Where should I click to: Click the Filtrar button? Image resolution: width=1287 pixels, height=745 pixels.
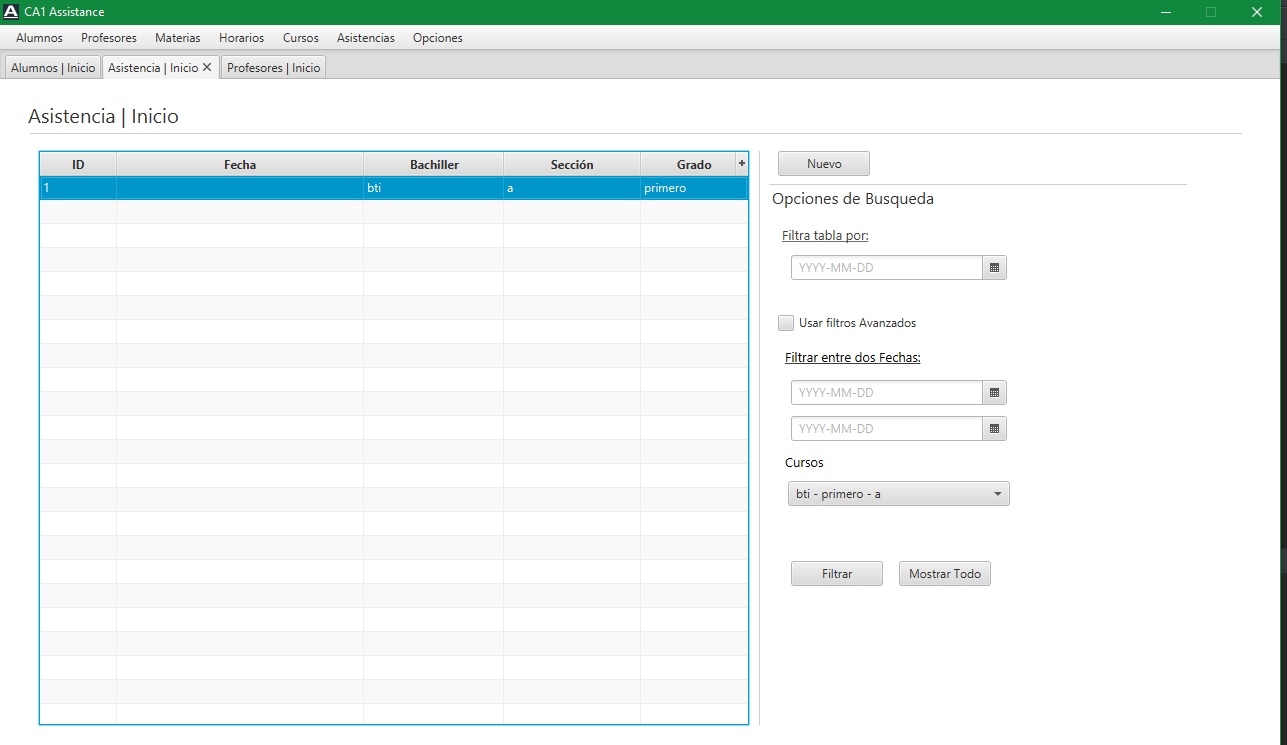(837, 574)
